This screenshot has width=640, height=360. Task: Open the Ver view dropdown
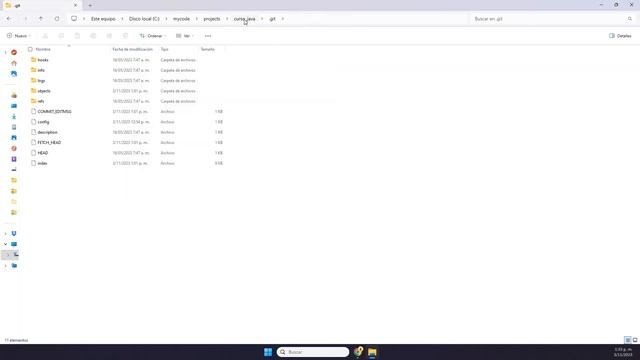[x=184, y=36]
